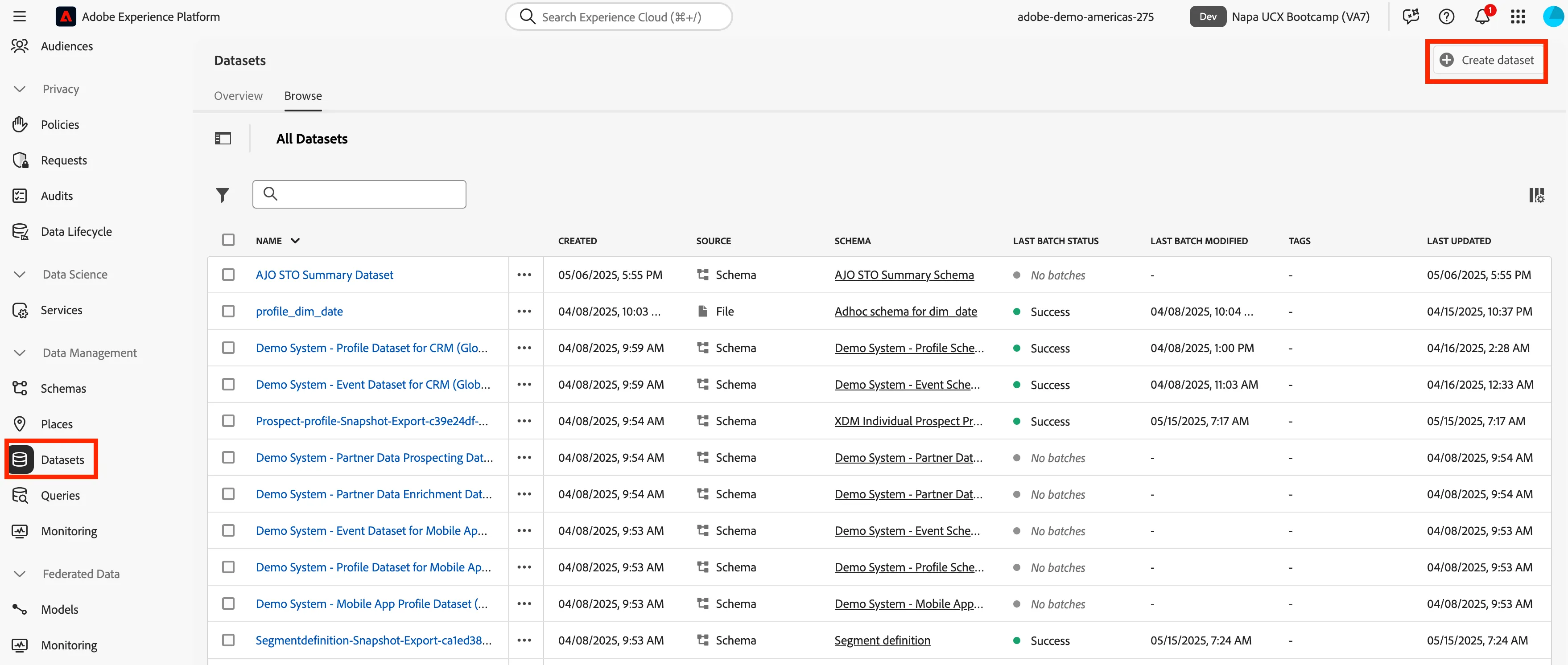
Task: Collapse the Data Science sidebar section
Action: 20,275
